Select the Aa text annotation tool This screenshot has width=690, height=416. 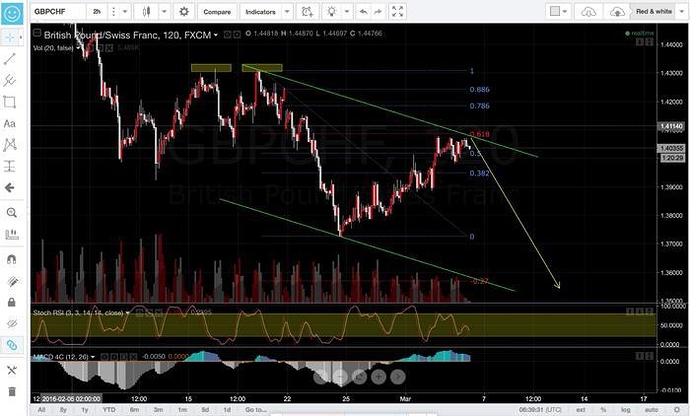[x=10, y=124]
